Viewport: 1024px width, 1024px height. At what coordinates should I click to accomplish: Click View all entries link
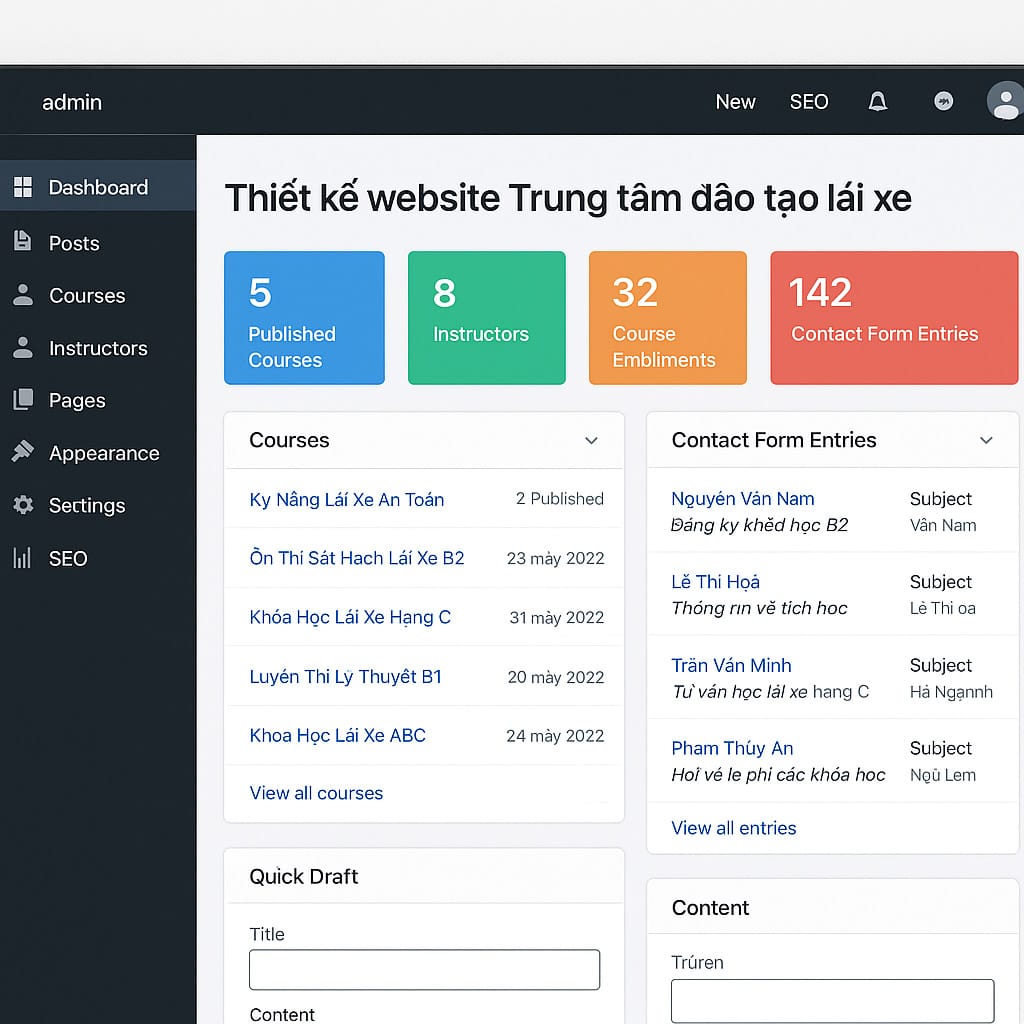pyautogui.click(x=733, y=828)
